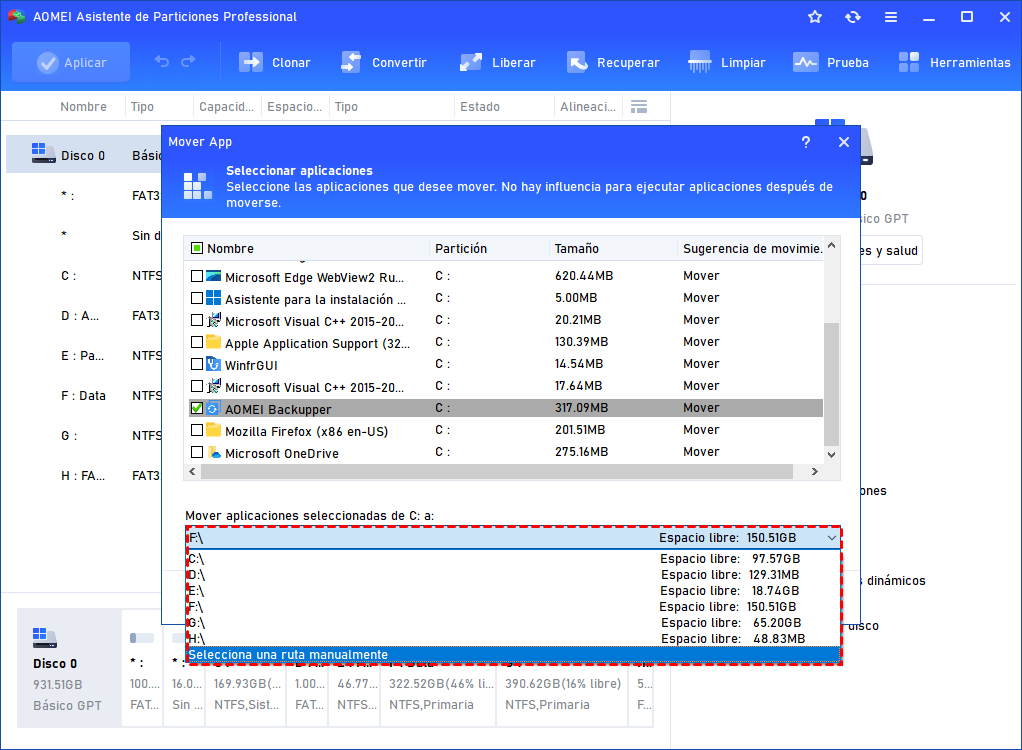Viewport: 1022px width, 750px height.
Task: Check Microsoft OneDrive
Action: pos(197,452)
